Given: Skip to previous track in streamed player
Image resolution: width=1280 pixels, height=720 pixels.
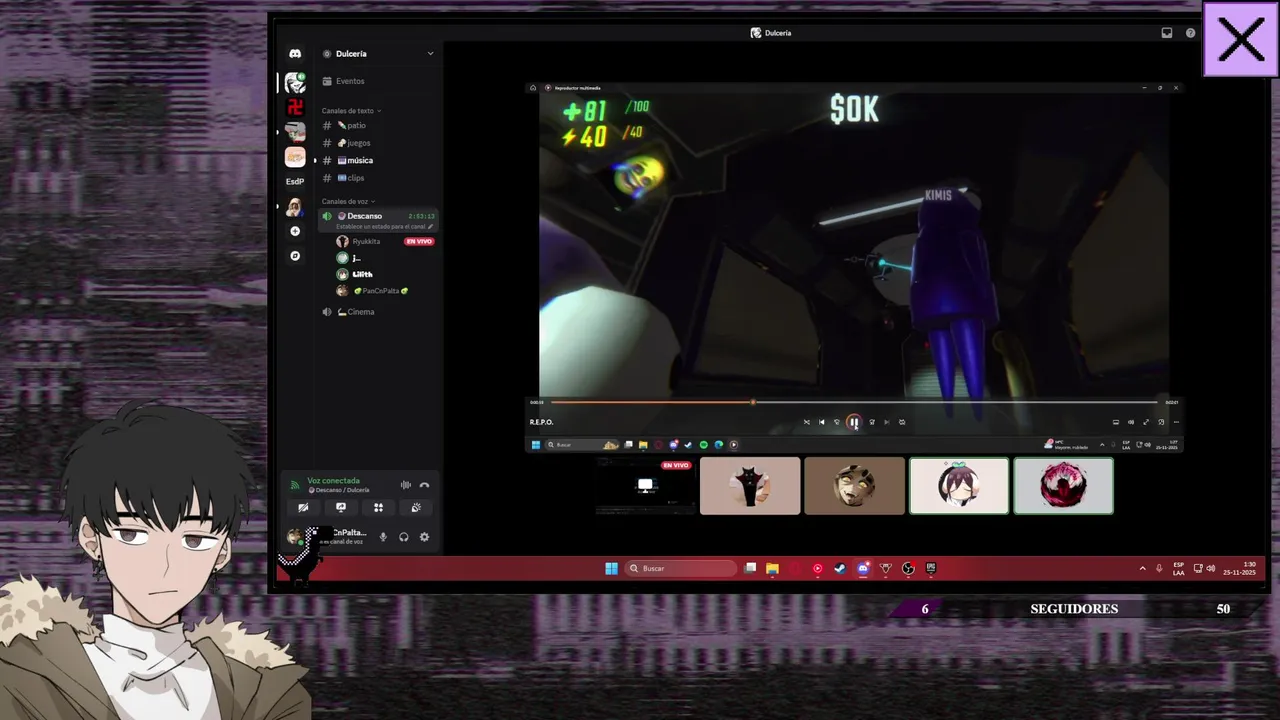Looking at the screenshot, I should pyautogui.click(x=822, y=422).
